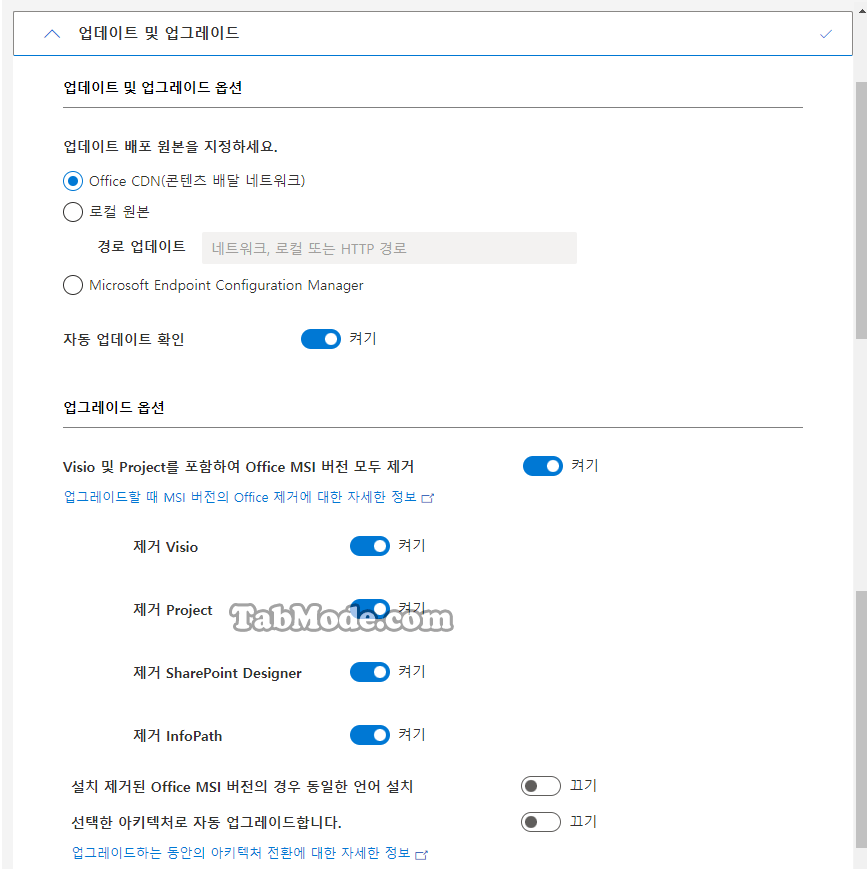The height and width of the screenshot is (869, 867).
Task: Click the 업데이트 및 업그레이드 header title
Action: (x=159, y=33)
